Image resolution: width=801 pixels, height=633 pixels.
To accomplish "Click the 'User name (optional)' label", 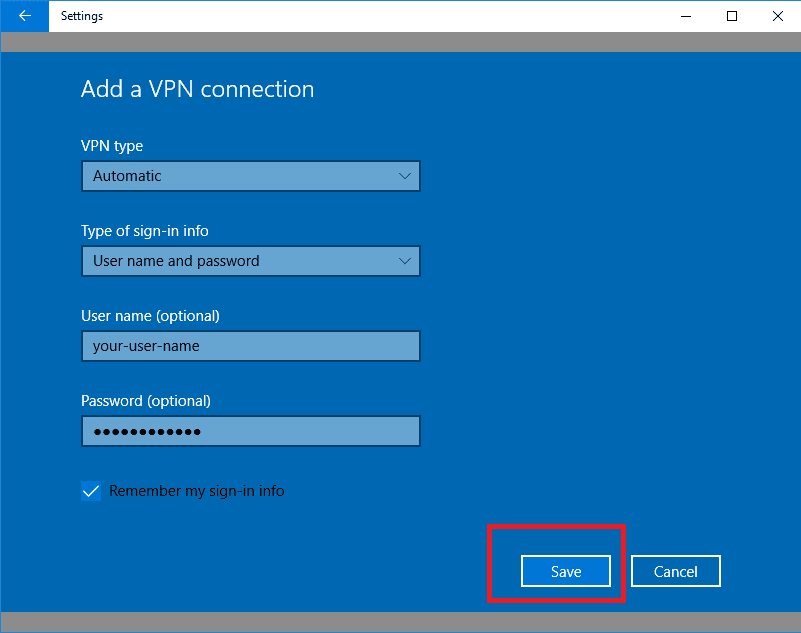I will click(150, 316).
